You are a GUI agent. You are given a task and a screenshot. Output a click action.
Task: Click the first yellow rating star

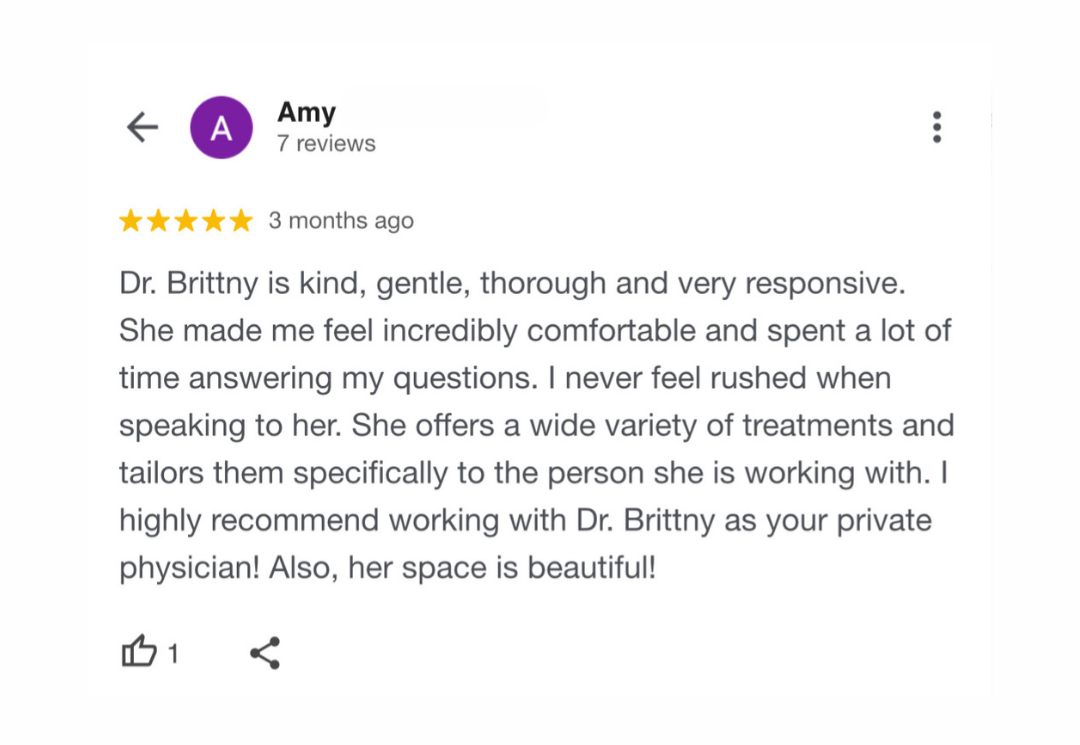pyautogui.click(x=131, y=221)
